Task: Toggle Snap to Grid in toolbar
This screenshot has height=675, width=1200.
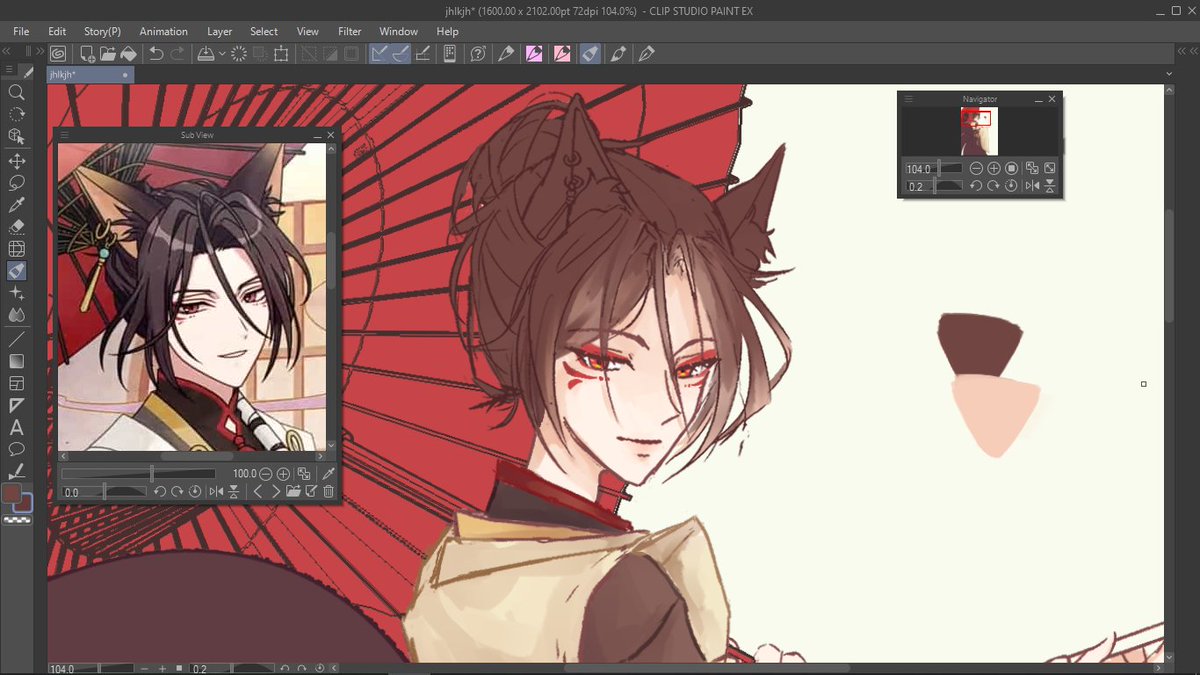Action: pos(422,54)
